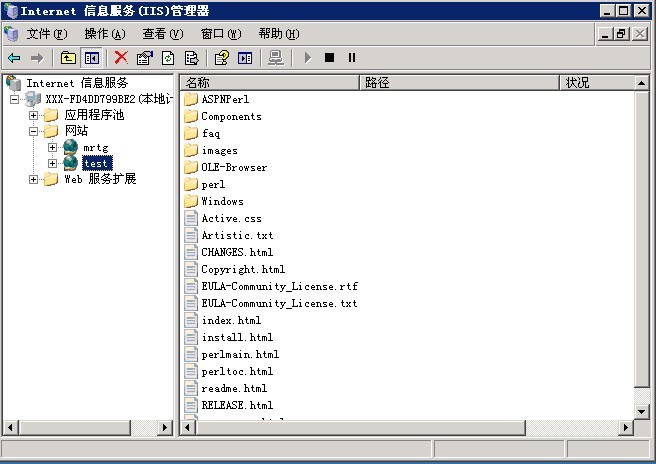Click the Export list toolbar icon
Screen dimensions: 656x464
[192, 58]
